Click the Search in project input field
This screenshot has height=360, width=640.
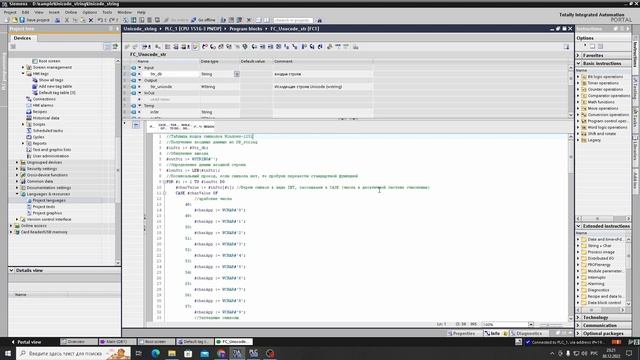pos(293,20)
